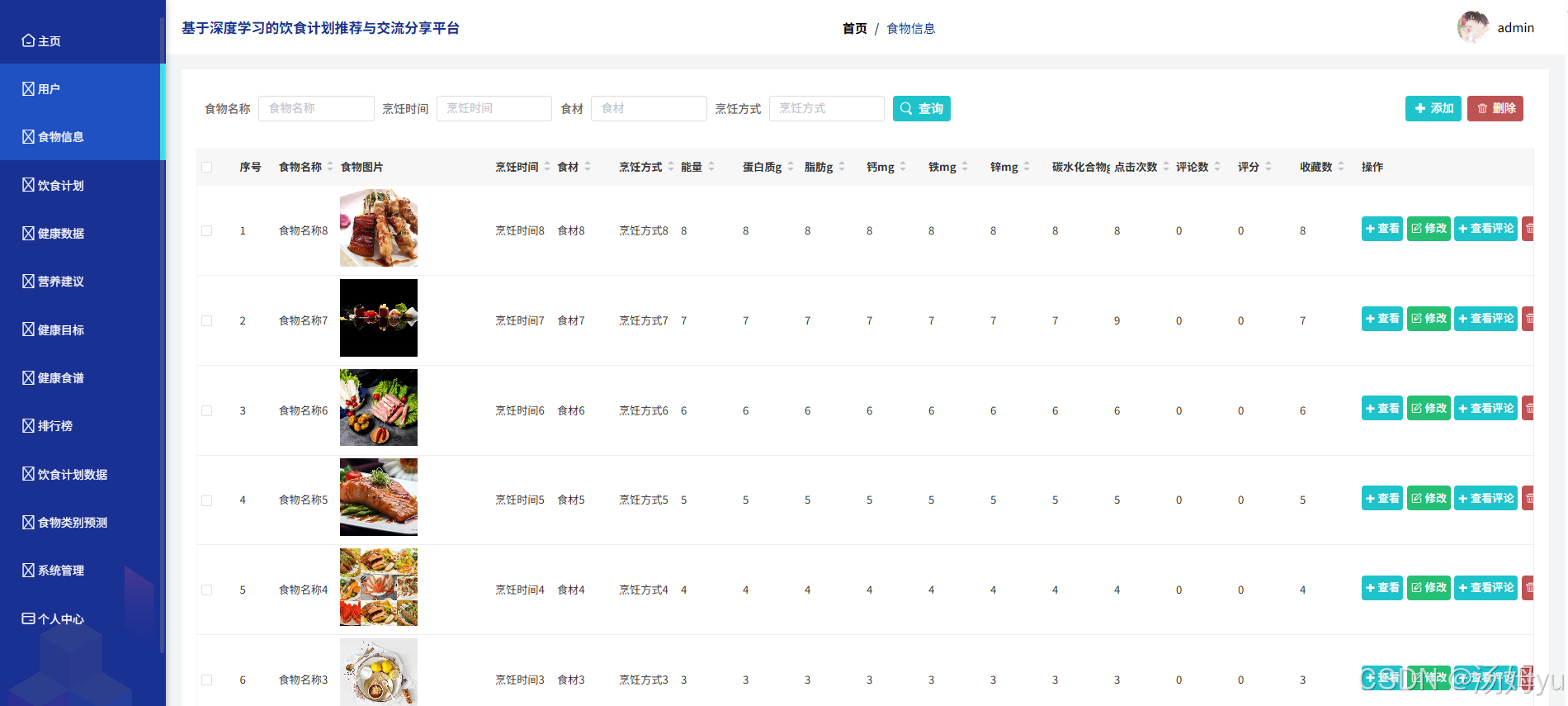1568x706 pixels.
Task: Click 修改 for 食物名称8
Action: [1429, 229]
